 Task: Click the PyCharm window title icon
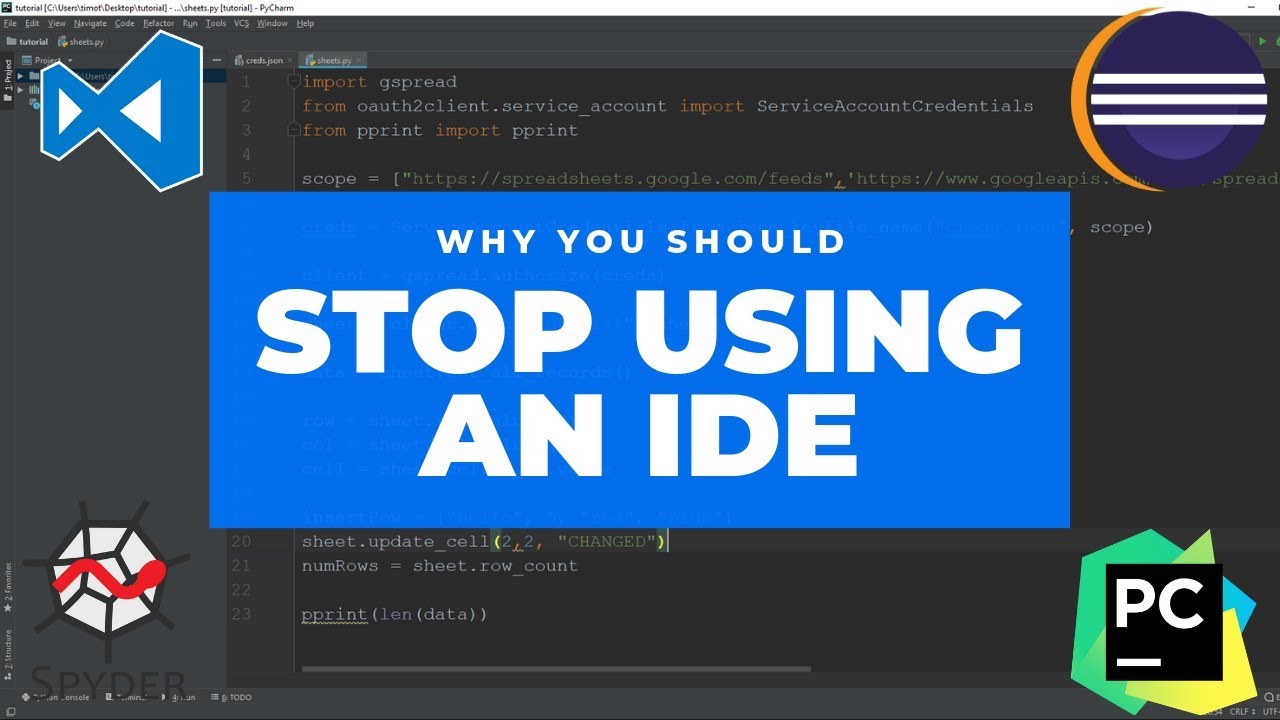pyautogui.click(x=8, y=7)
